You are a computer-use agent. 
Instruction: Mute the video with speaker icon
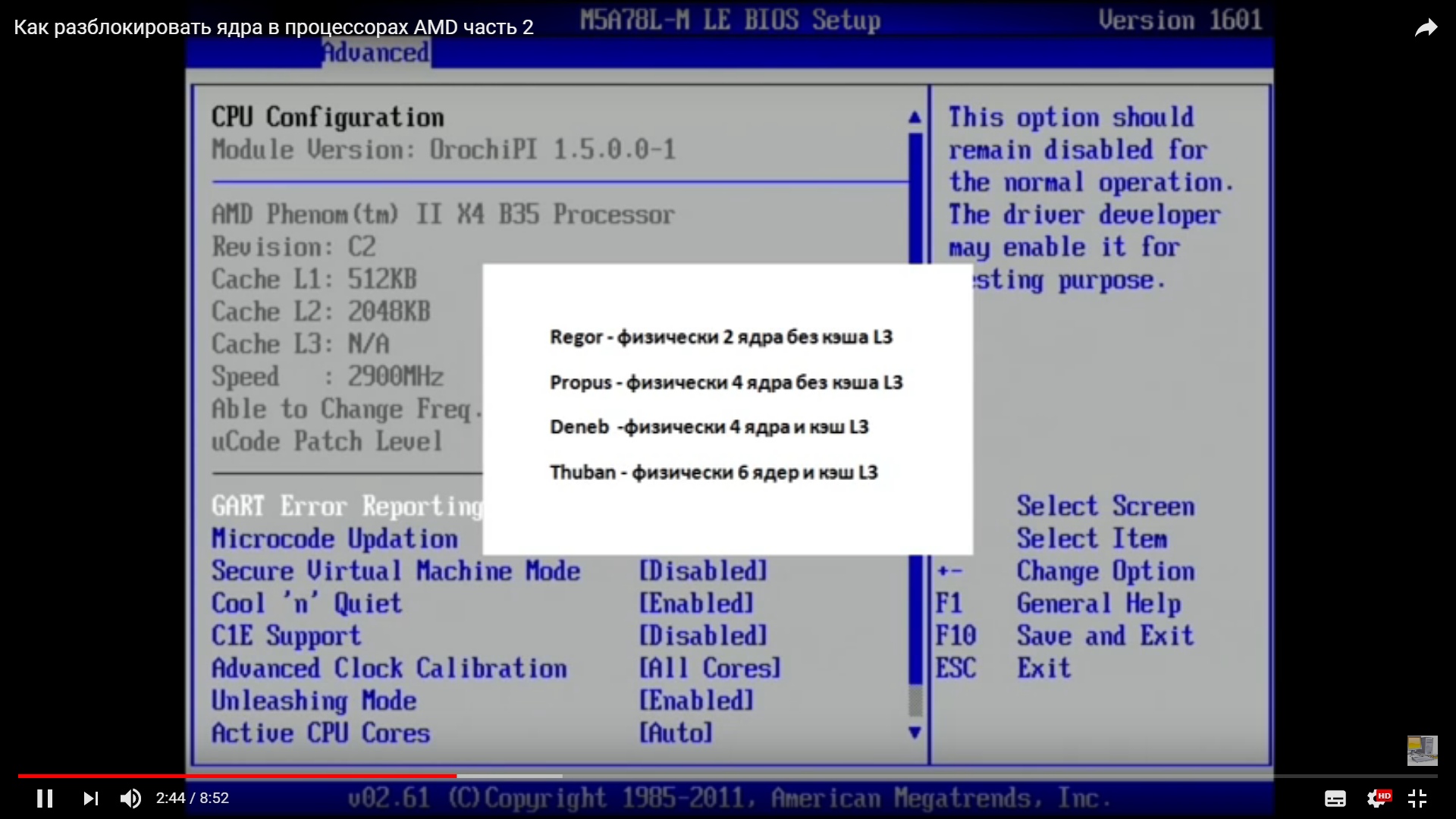pyautogui.click(x=130, y=798)
